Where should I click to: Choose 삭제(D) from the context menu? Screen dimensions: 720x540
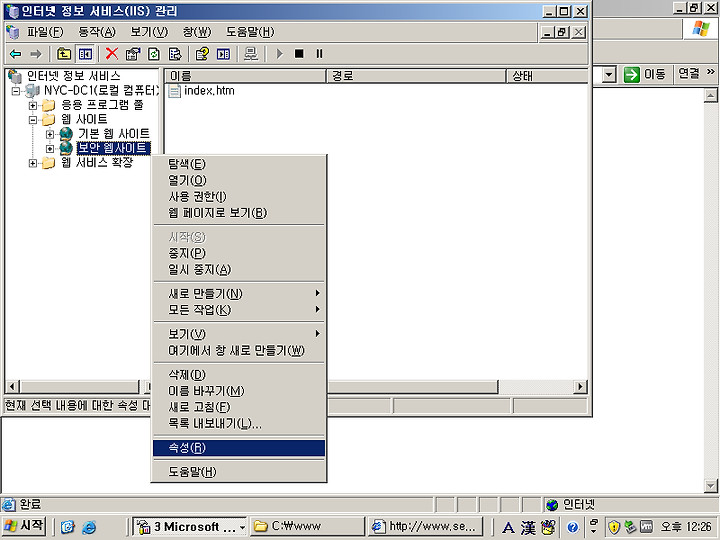coord(239,375)
